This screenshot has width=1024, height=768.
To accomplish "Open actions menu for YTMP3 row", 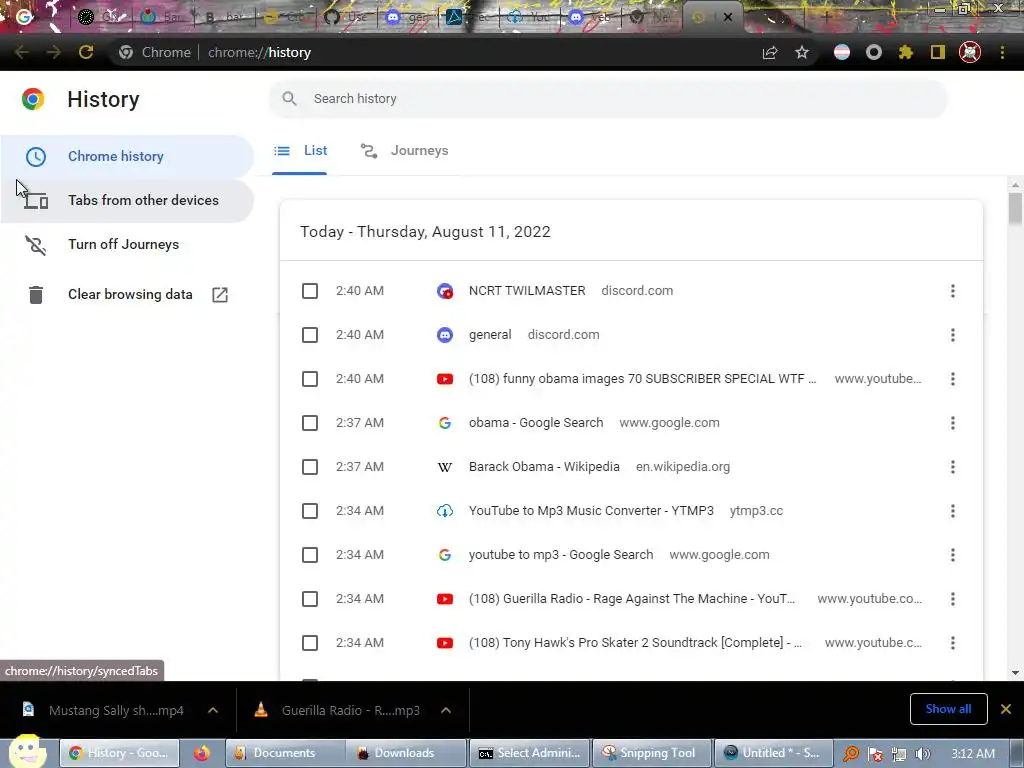I will [953, 511].
